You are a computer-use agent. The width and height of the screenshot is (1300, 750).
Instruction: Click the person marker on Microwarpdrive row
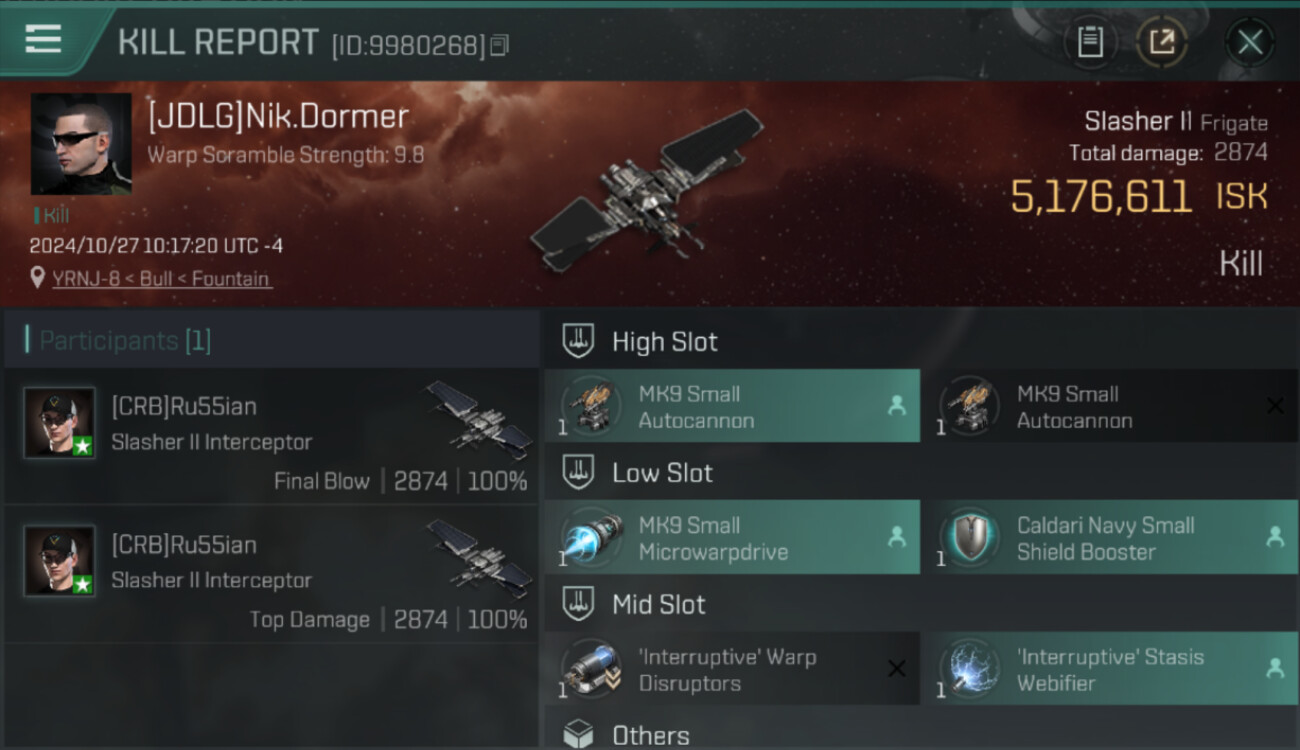pos(897,537)
